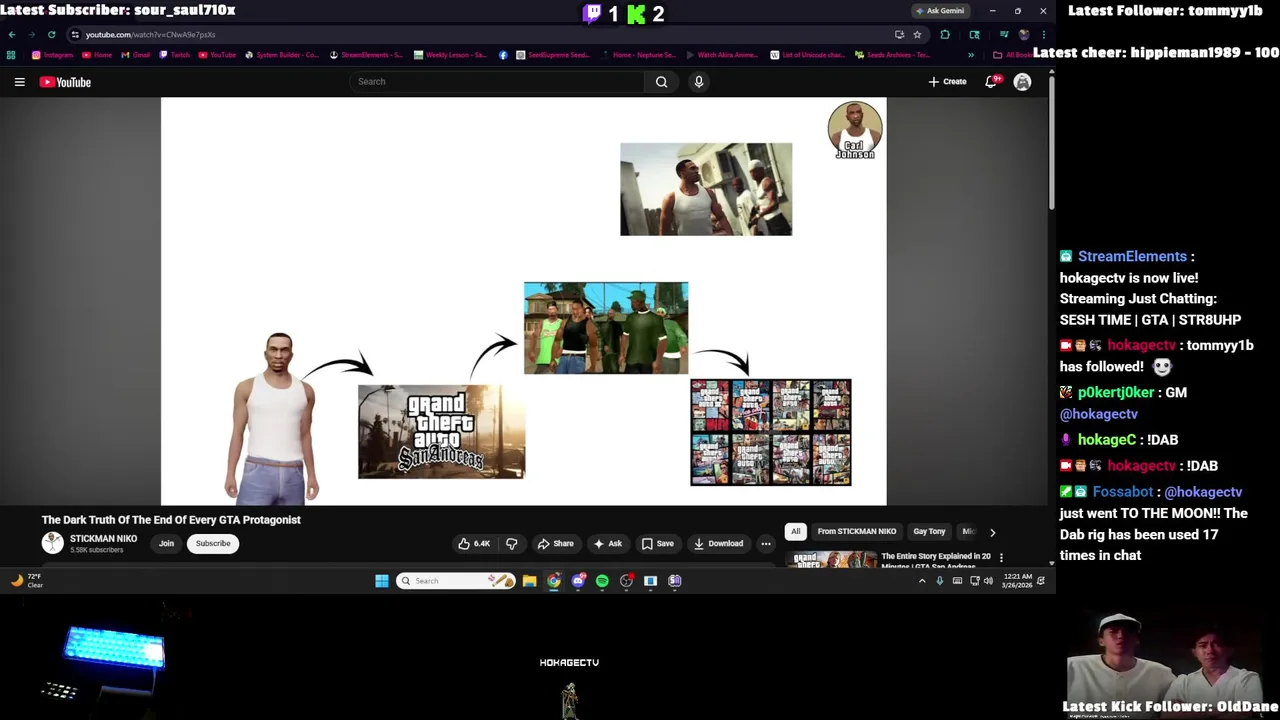Subscribe to STICKMAN NIKO

click(213, 544)
